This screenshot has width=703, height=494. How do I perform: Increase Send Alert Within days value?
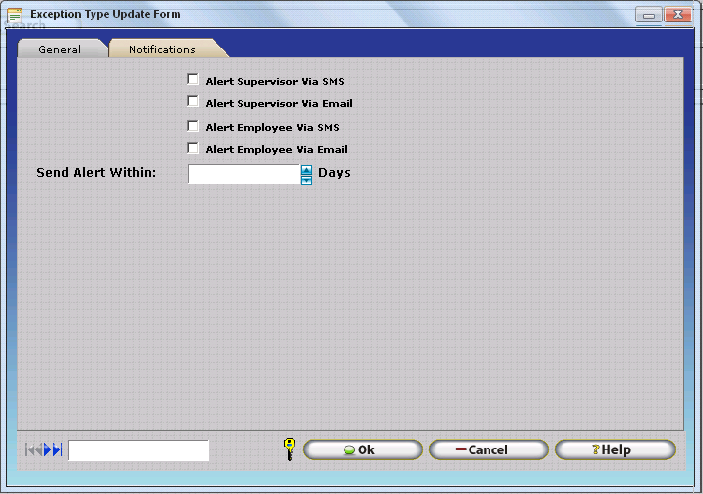(307, 169)
